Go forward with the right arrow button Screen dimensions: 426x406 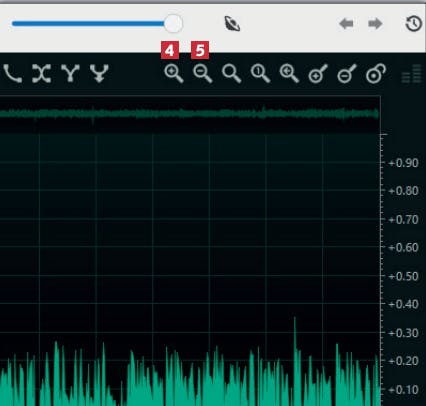(x=375, y=24)
